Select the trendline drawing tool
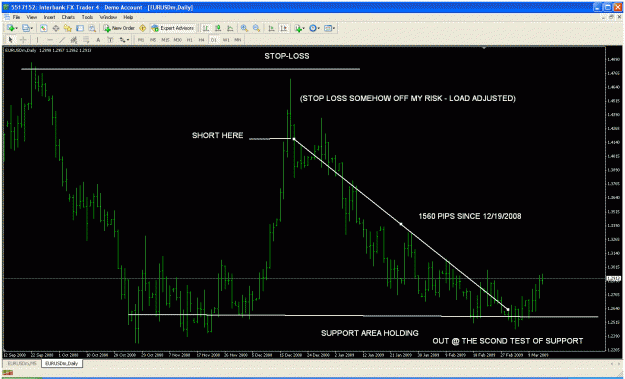 62,39
